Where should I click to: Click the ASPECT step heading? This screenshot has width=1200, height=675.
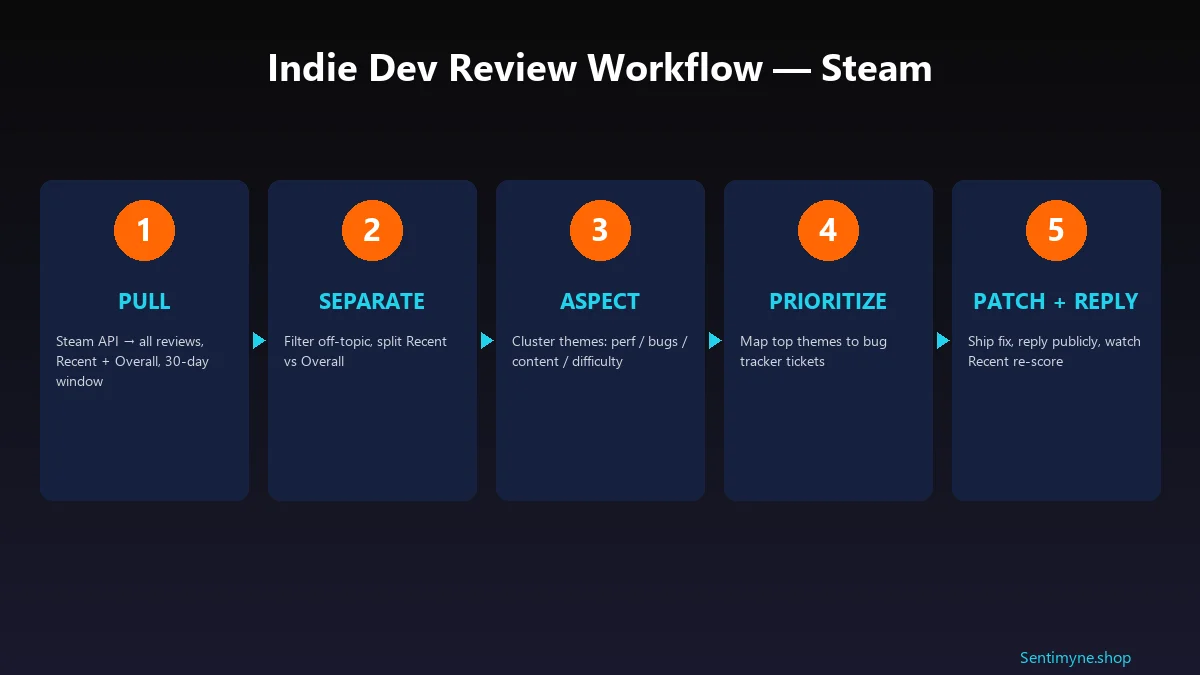click(x=600, y=301)
